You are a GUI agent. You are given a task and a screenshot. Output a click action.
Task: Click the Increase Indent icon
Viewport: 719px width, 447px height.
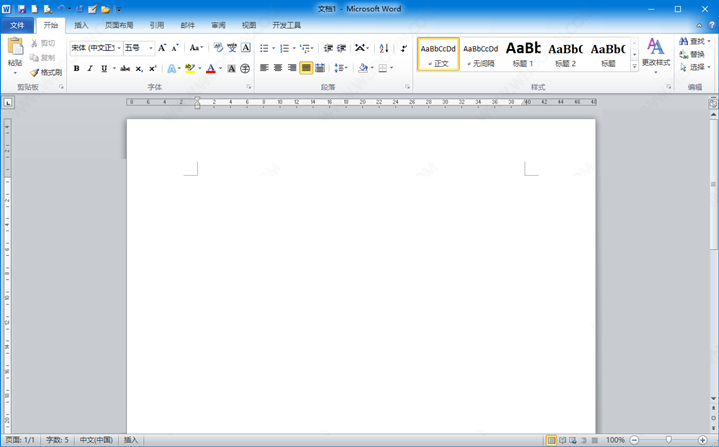coord(342,48)
